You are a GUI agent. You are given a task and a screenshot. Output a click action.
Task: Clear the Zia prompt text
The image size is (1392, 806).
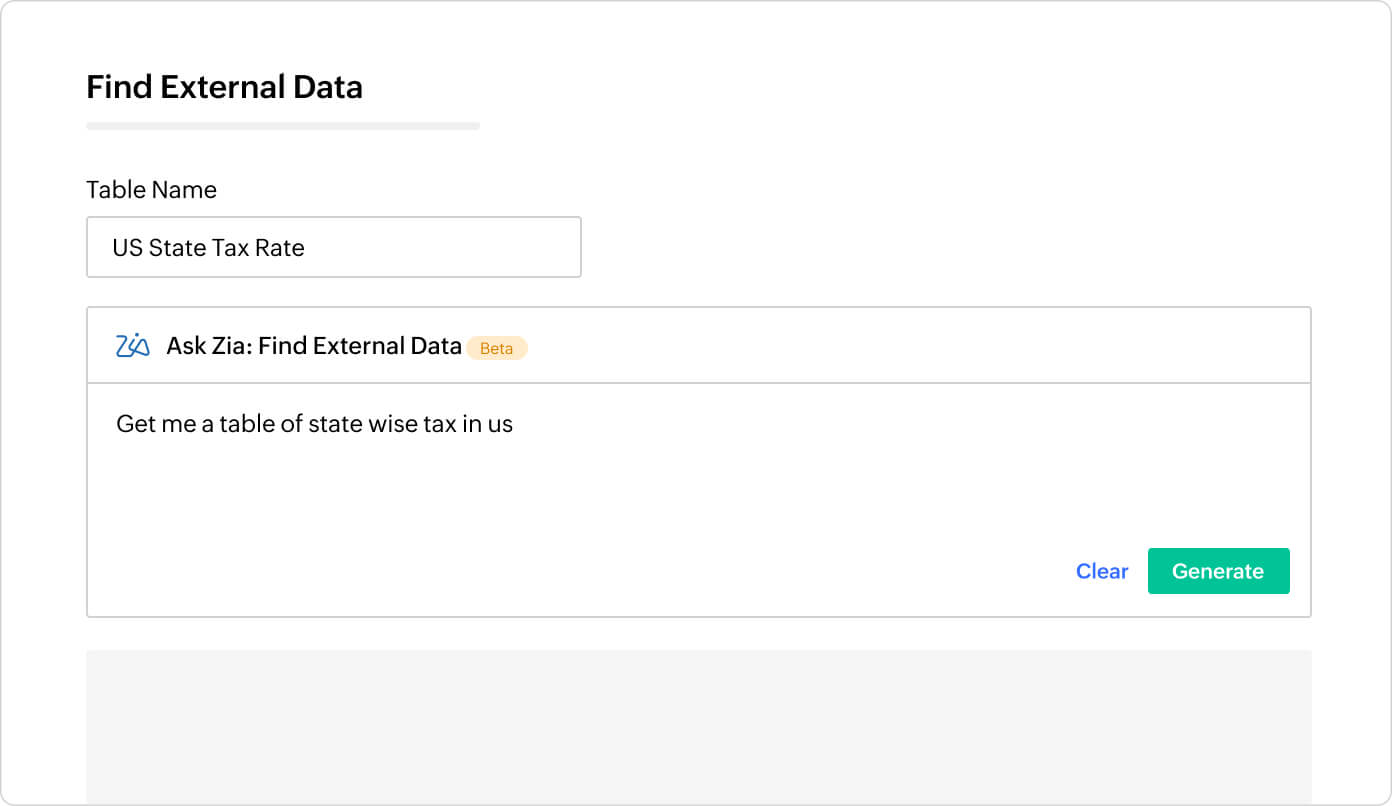1101,571
